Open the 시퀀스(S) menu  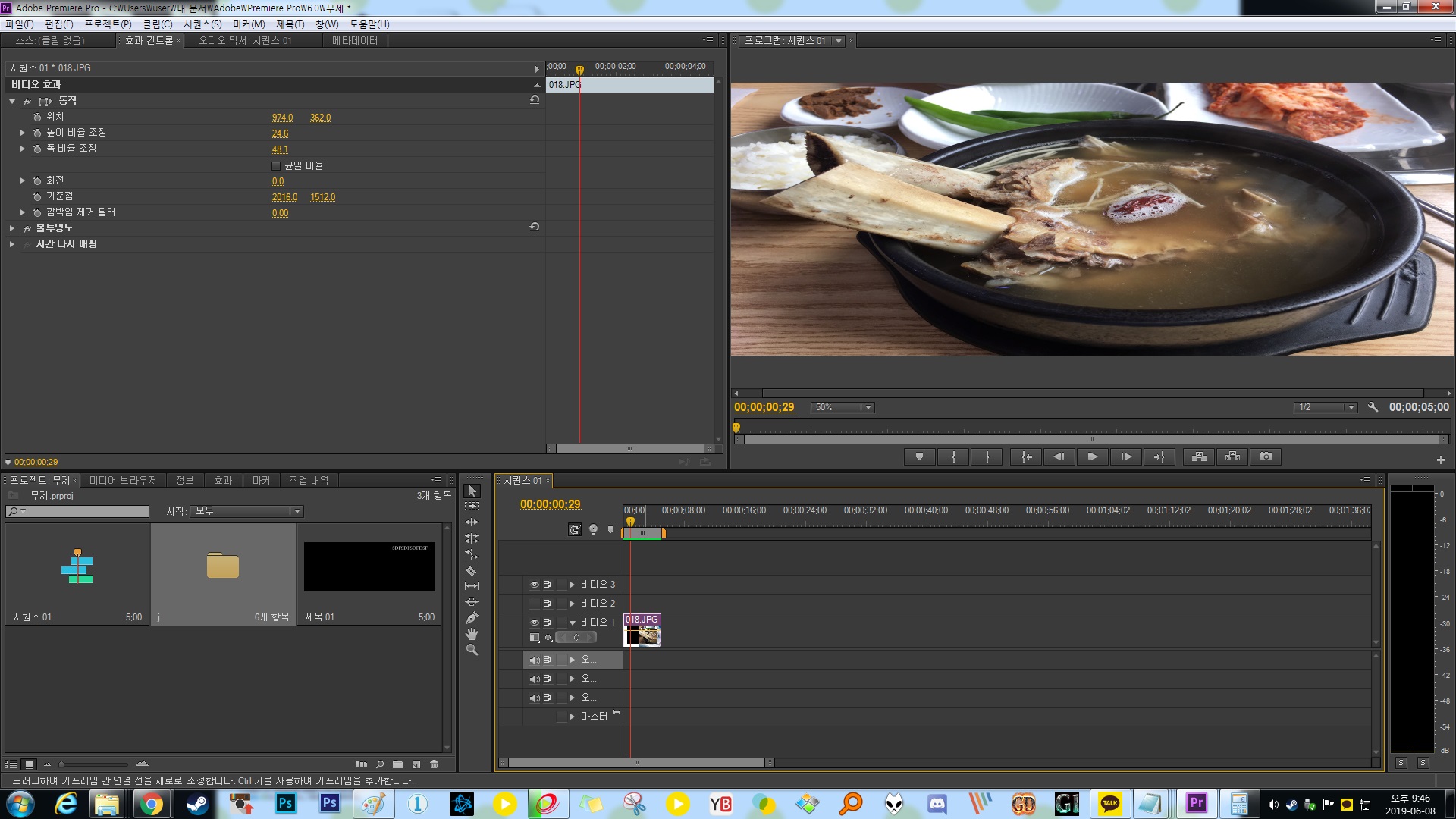pyautogui.click(x=202, y=24)
